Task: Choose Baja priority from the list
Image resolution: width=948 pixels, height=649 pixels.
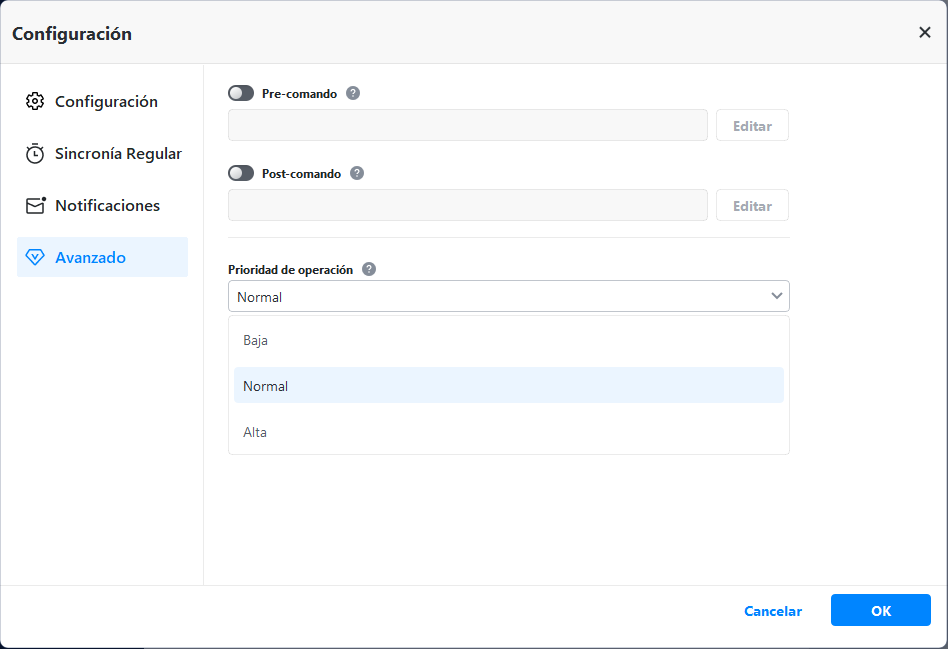Action: coord(256,340)
